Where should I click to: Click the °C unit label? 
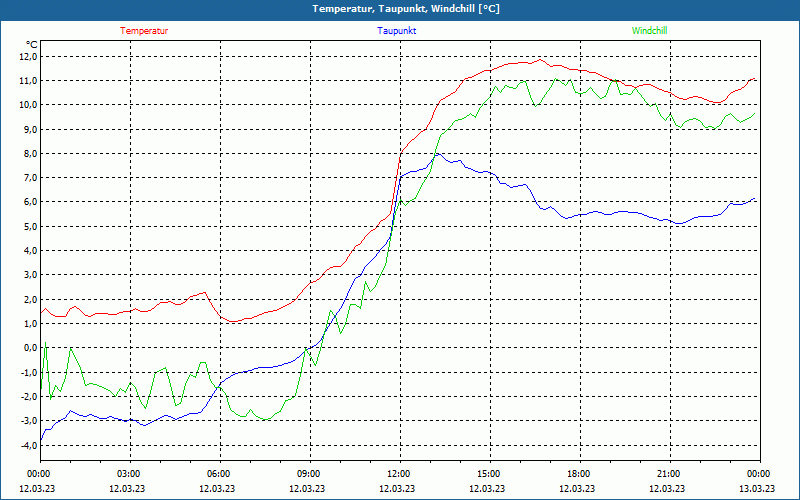point(32,45)
